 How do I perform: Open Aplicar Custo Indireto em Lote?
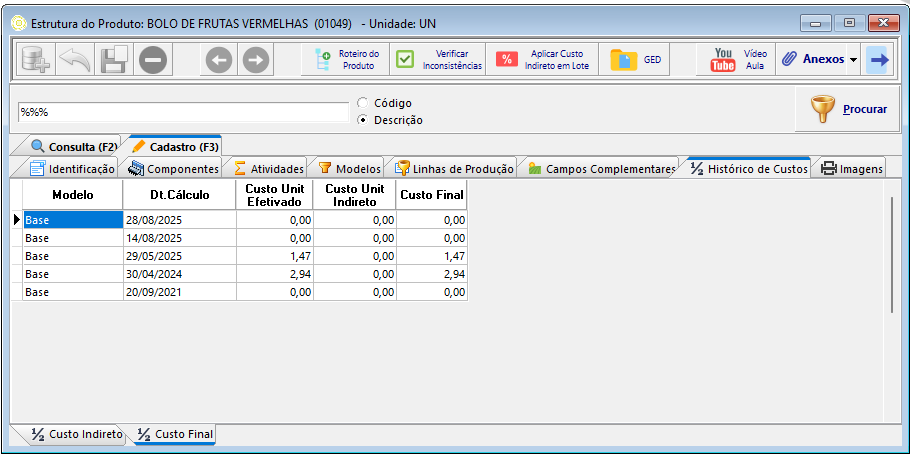543,60
